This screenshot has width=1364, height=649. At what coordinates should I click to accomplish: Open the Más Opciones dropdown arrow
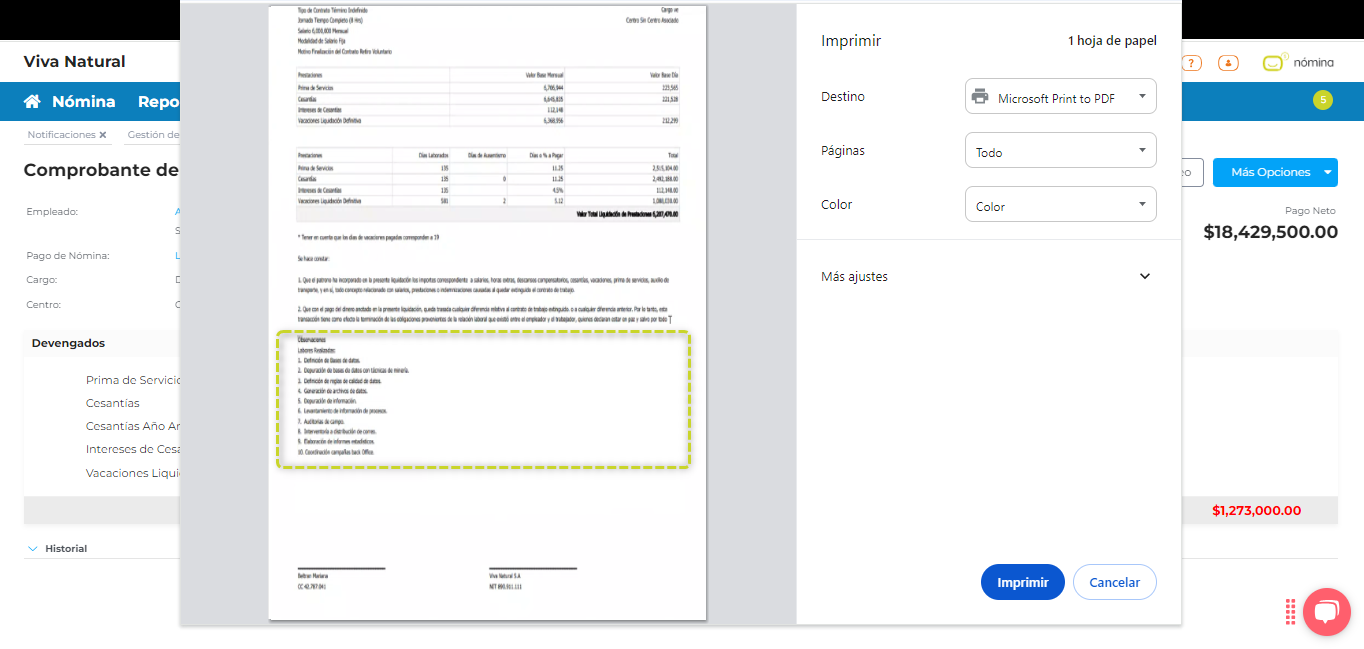(x=1328, y=172)
